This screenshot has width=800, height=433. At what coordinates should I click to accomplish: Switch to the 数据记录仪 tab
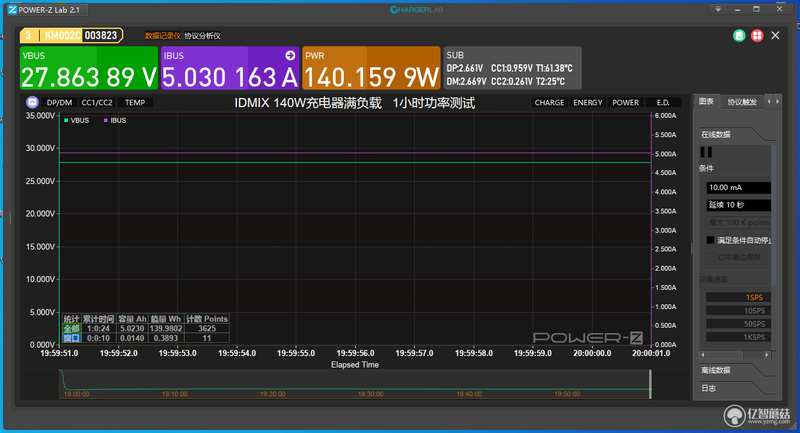162,36
